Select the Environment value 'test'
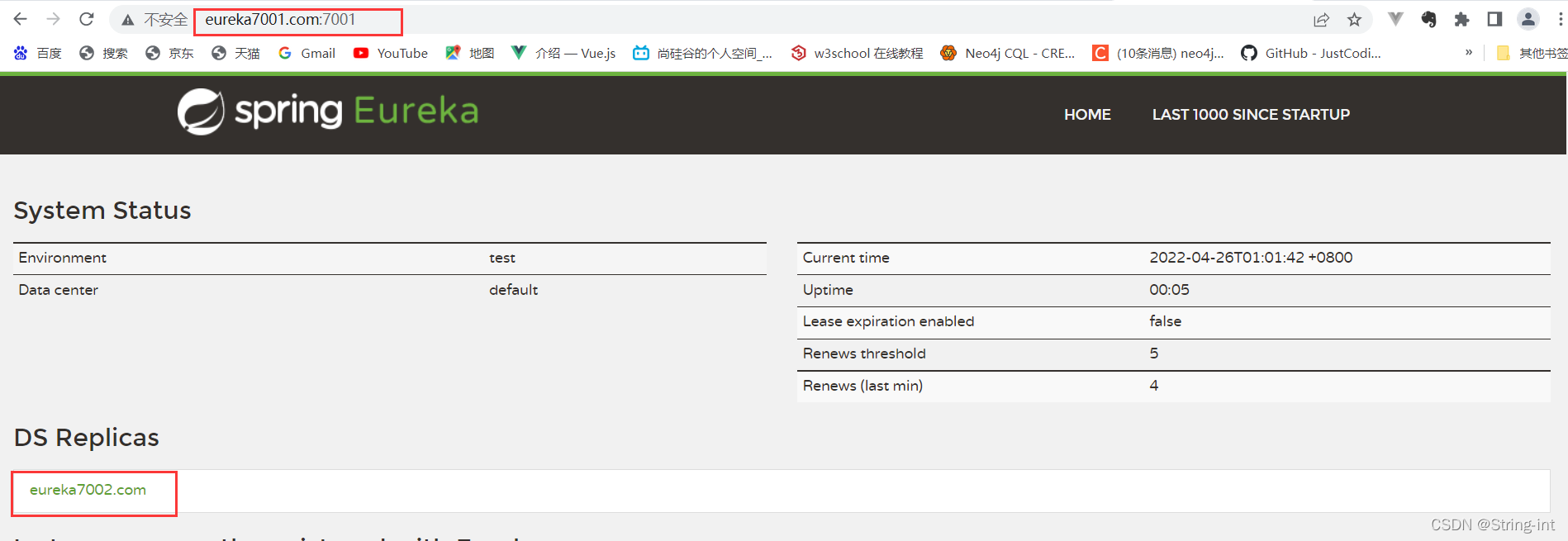The width and height of the screenshot is (1568, 541). coord(502,258)
